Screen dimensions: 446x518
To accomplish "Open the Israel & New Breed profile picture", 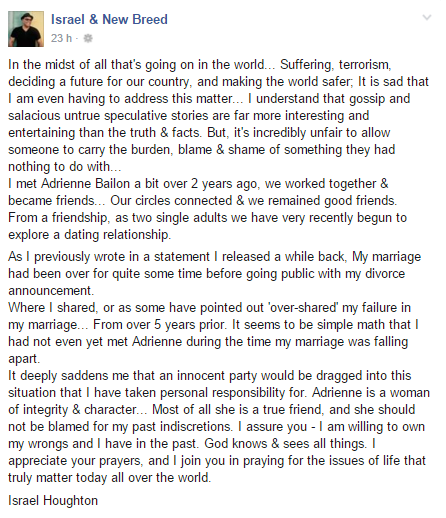I will tap(26, 29).
